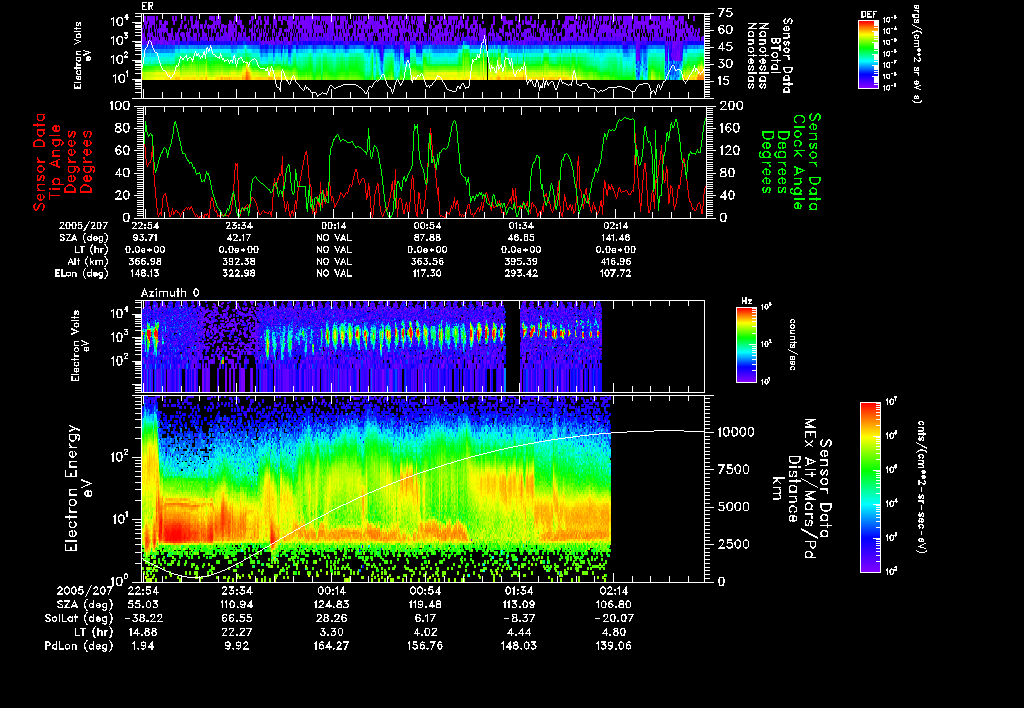Click the 'BTotal Nanoteslas' axis label
1024x708 pixels.
769,56
